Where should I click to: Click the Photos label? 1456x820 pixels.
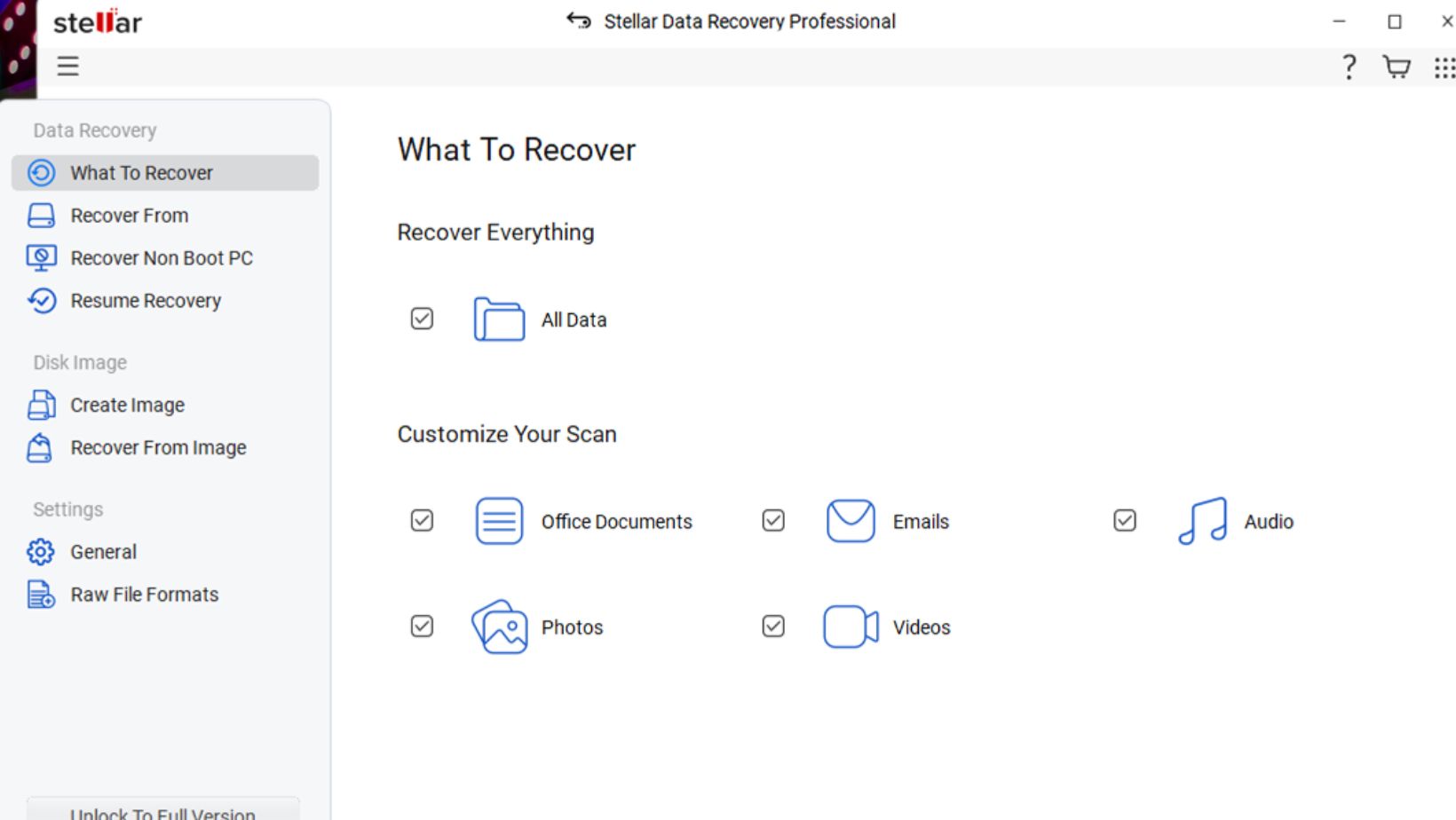(572, 627)
